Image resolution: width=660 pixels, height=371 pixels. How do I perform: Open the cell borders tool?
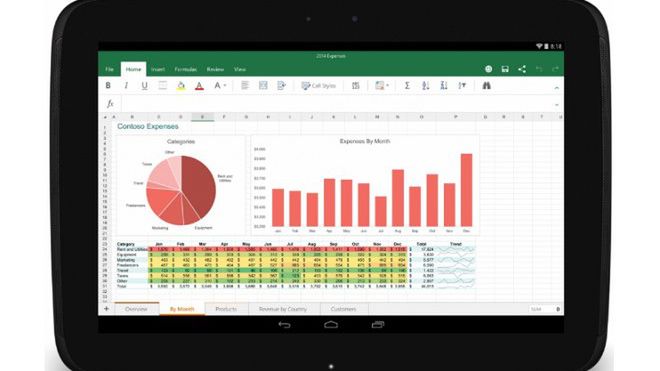click(x=162, y=85)
